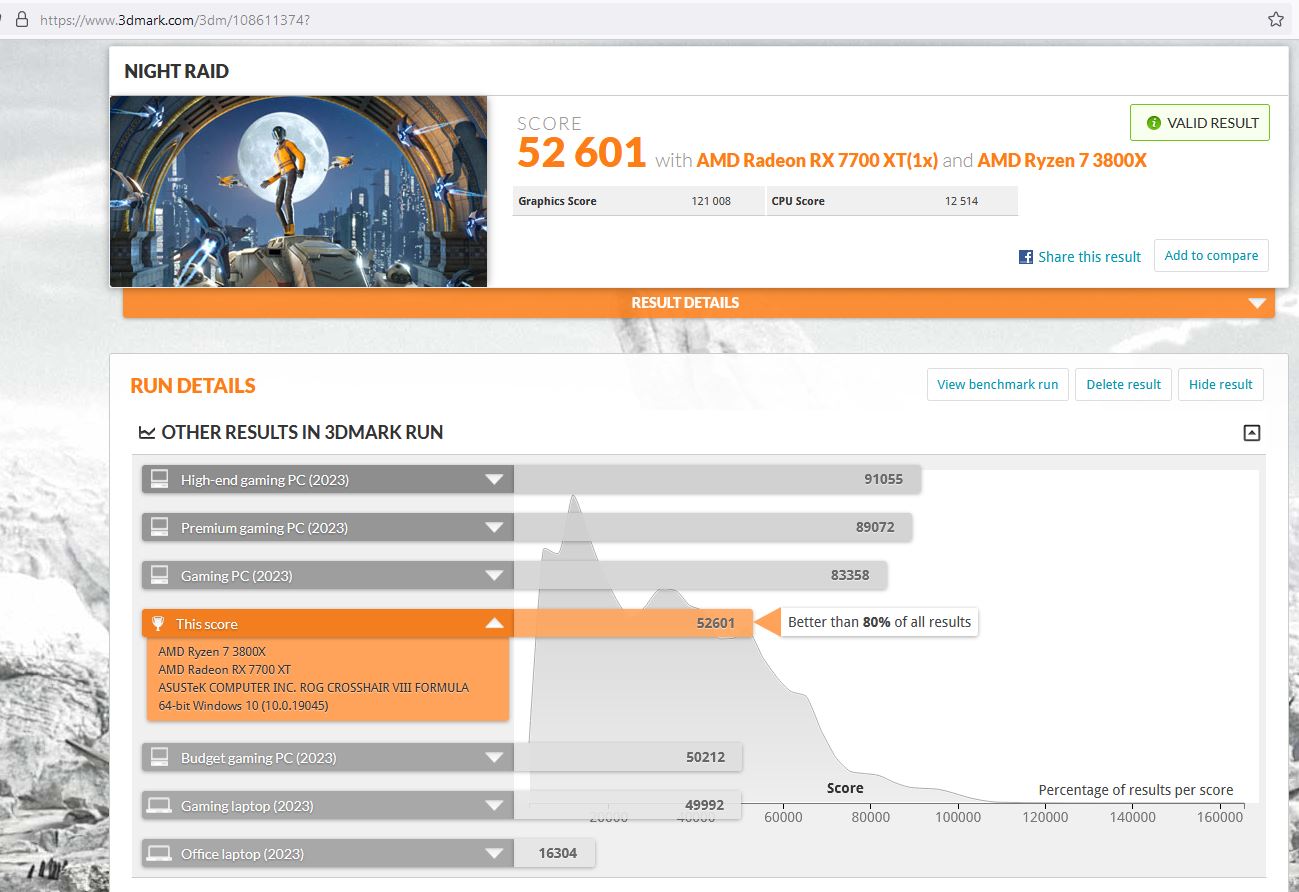Click the desktop icon beside Budget gaming PC
Screen dimensions: 1299x892
pyautogui.click(x=158, y=757)
